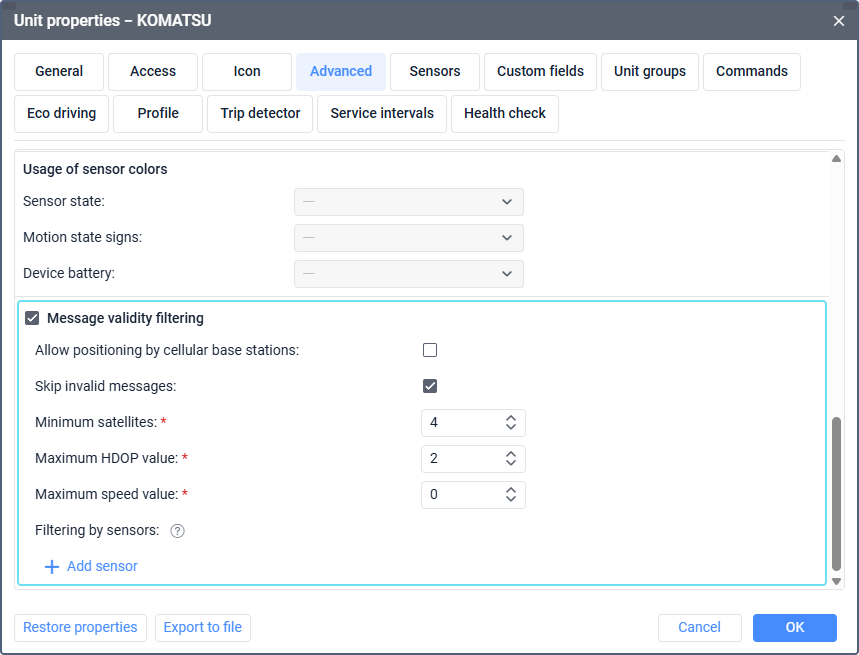Click the plus icon for Add sensor
This screenshot has height=655, width=859.
point(52,567)
